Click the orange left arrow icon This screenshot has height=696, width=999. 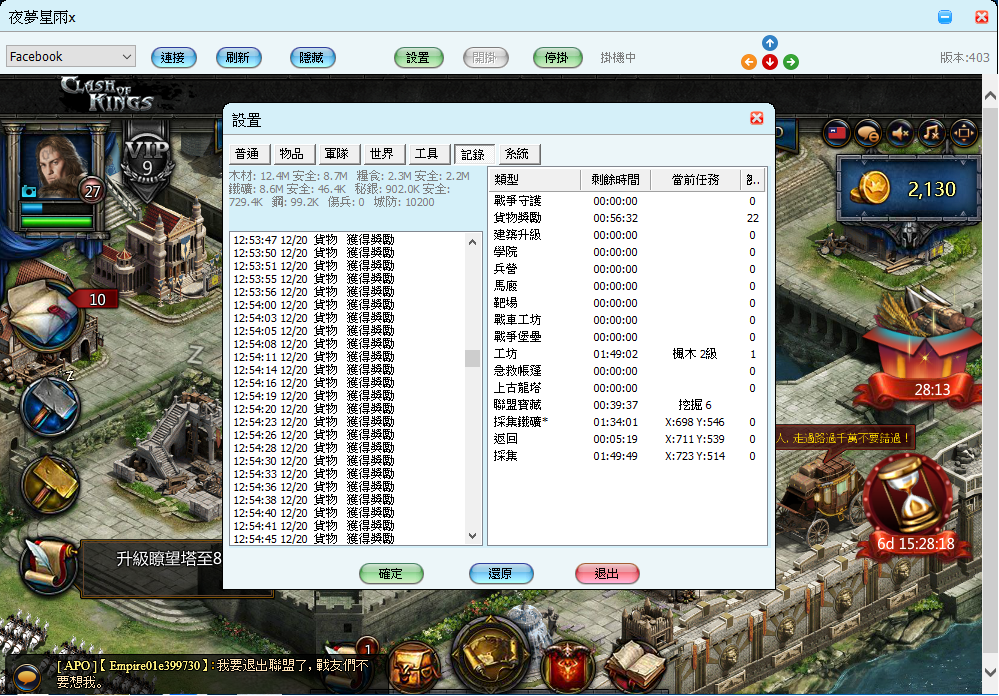[x=749, y=62]
